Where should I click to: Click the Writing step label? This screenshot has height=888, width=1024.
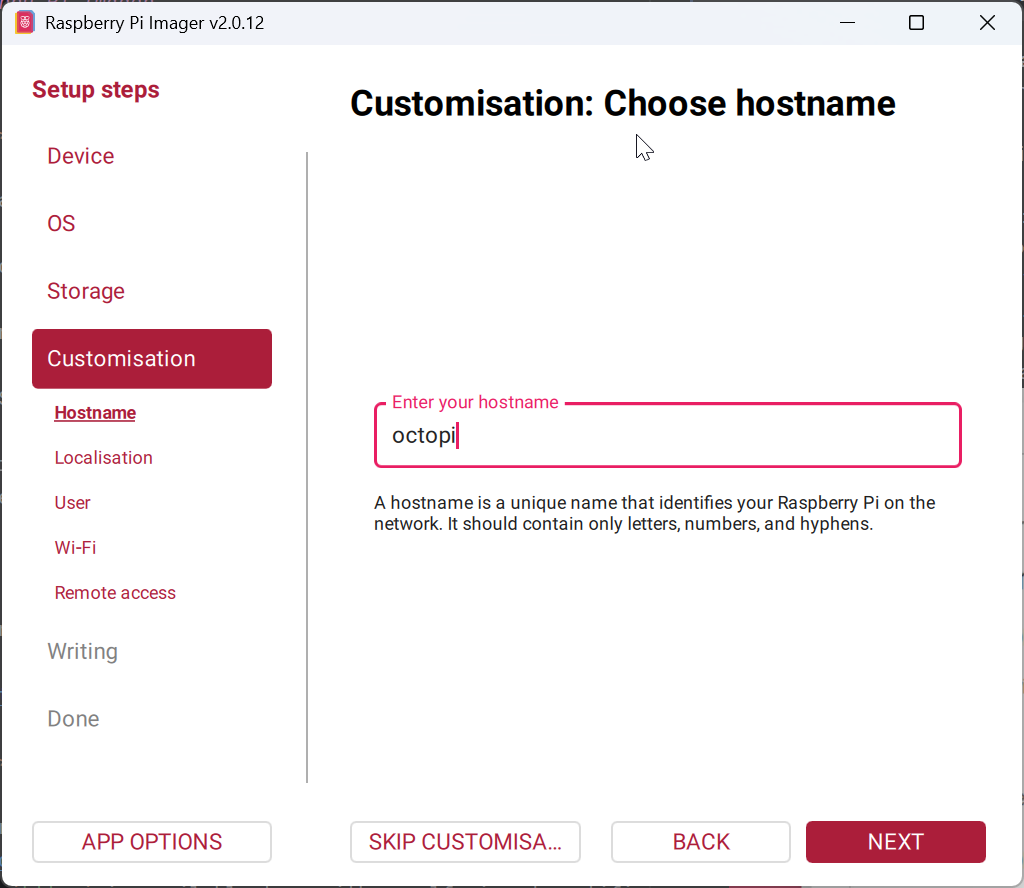(x=82, y=652)
